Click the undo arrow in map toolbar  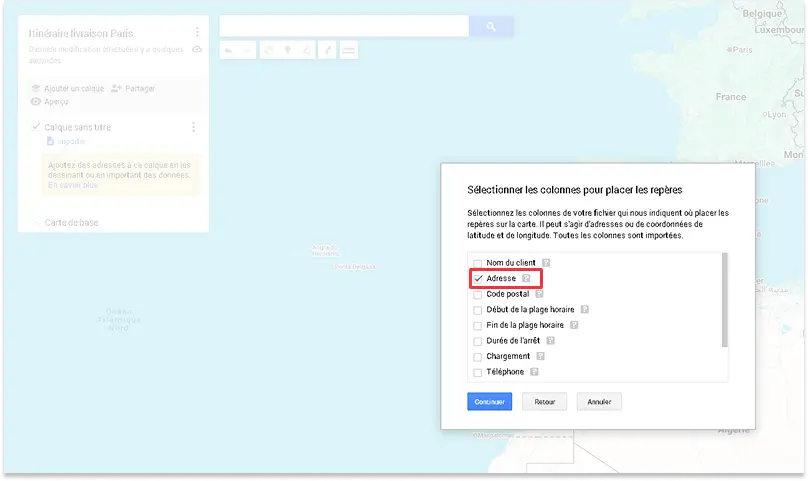point(228,51)
